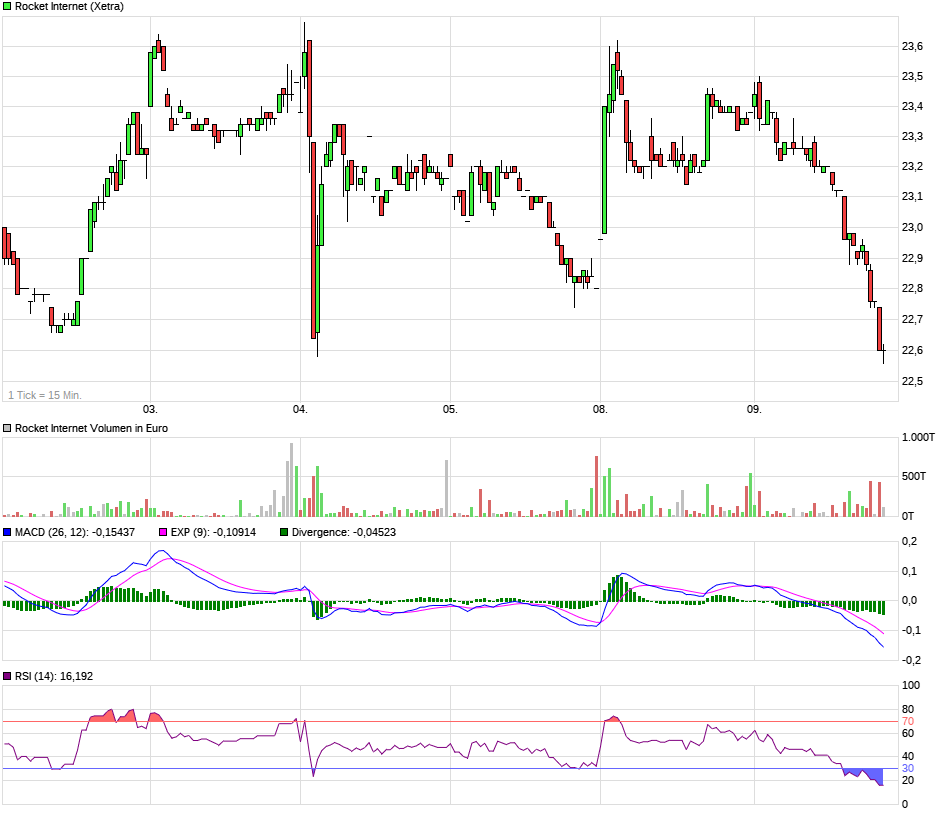Click the gray square icon for Volumen in Euro
This screenshot has width=940, height=814.
coord(7,427)
